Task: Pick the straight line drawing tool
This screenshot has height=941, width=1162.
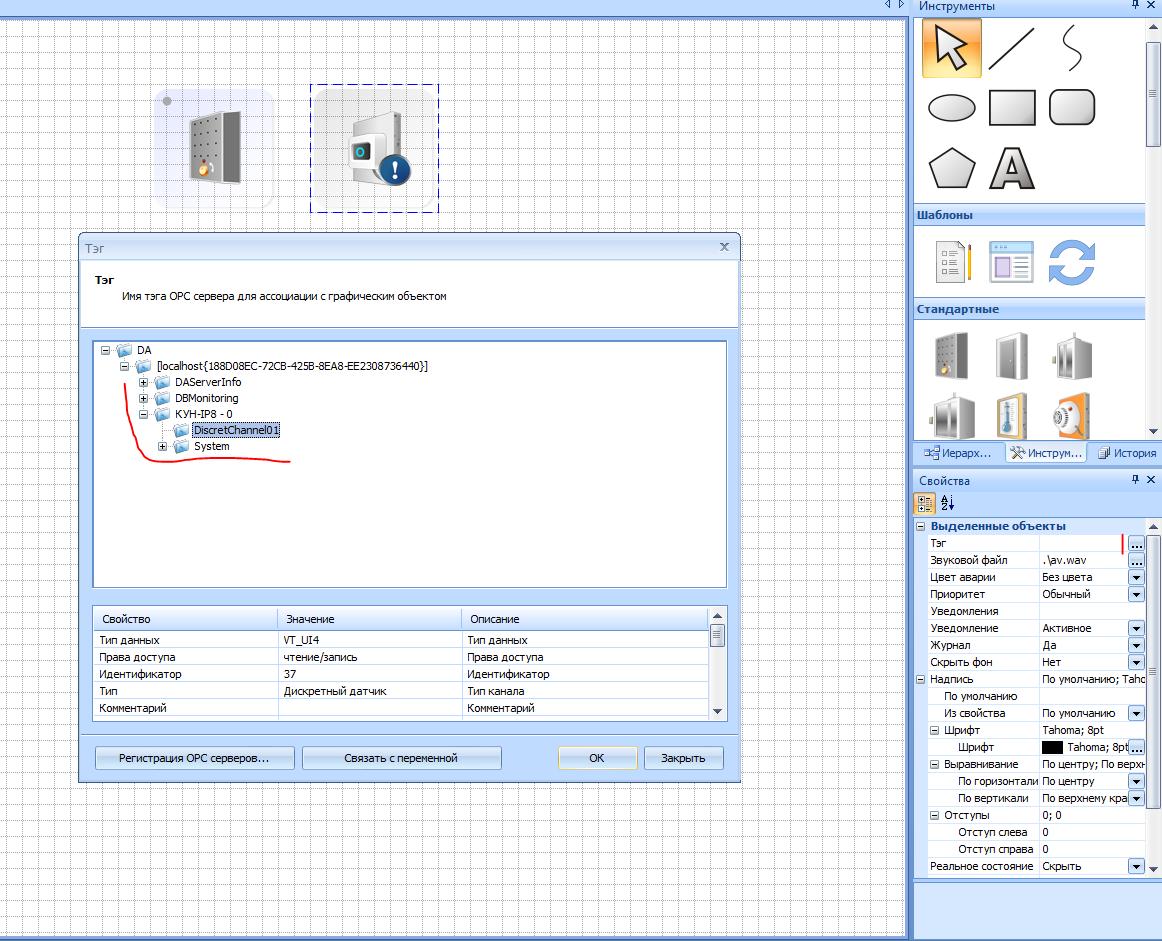Action: 1011,48
